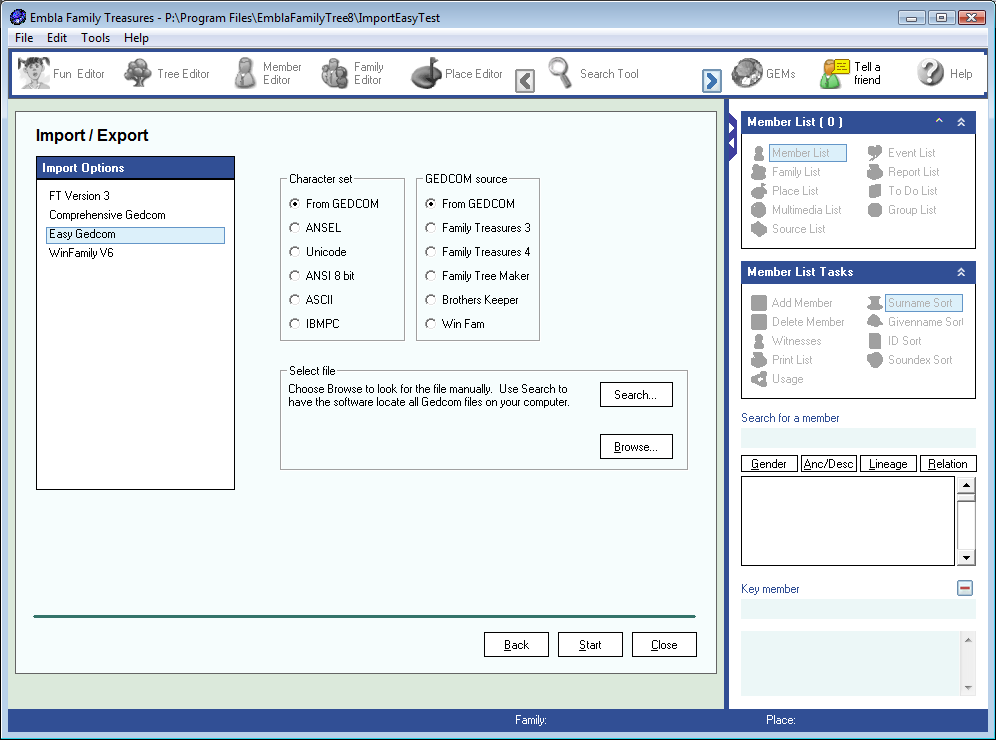Open GEMs from toolbar
This screenshot has height=740, width=996.
[x=764, y=74]
